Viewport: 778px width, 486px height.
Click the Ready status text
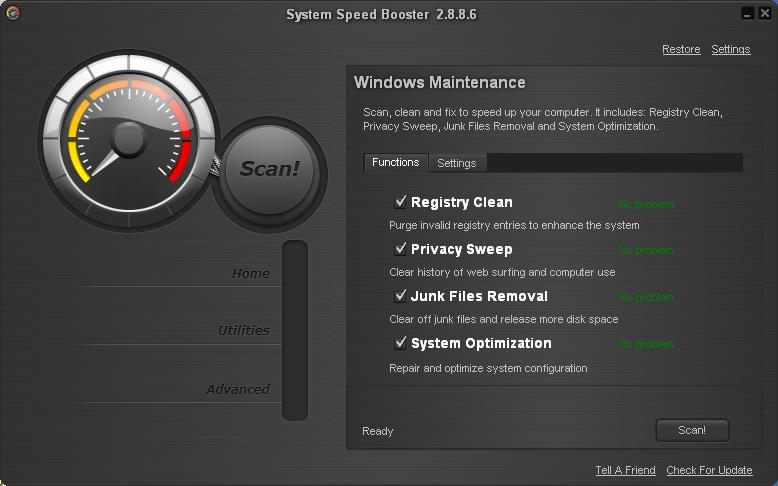378,431
